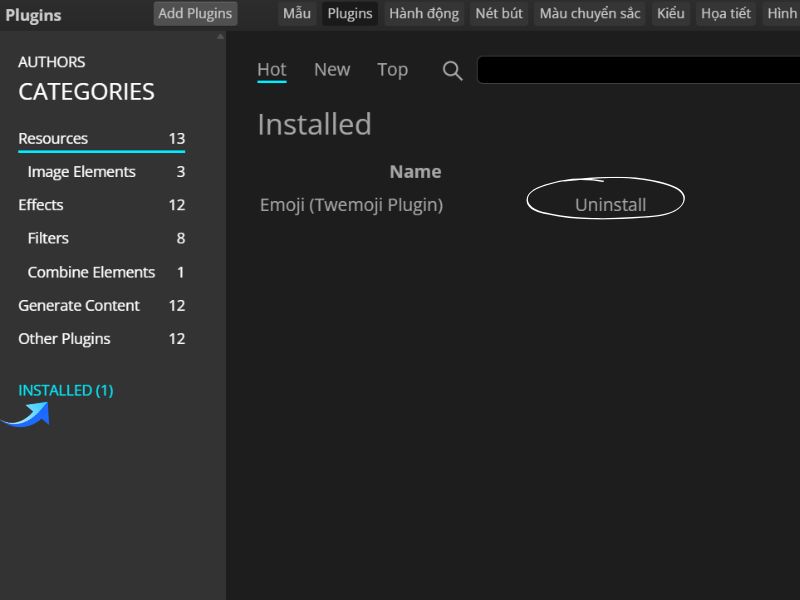Open the INSTALLED (1) list
The image size is (800, 600).
[x=65, y=390]
